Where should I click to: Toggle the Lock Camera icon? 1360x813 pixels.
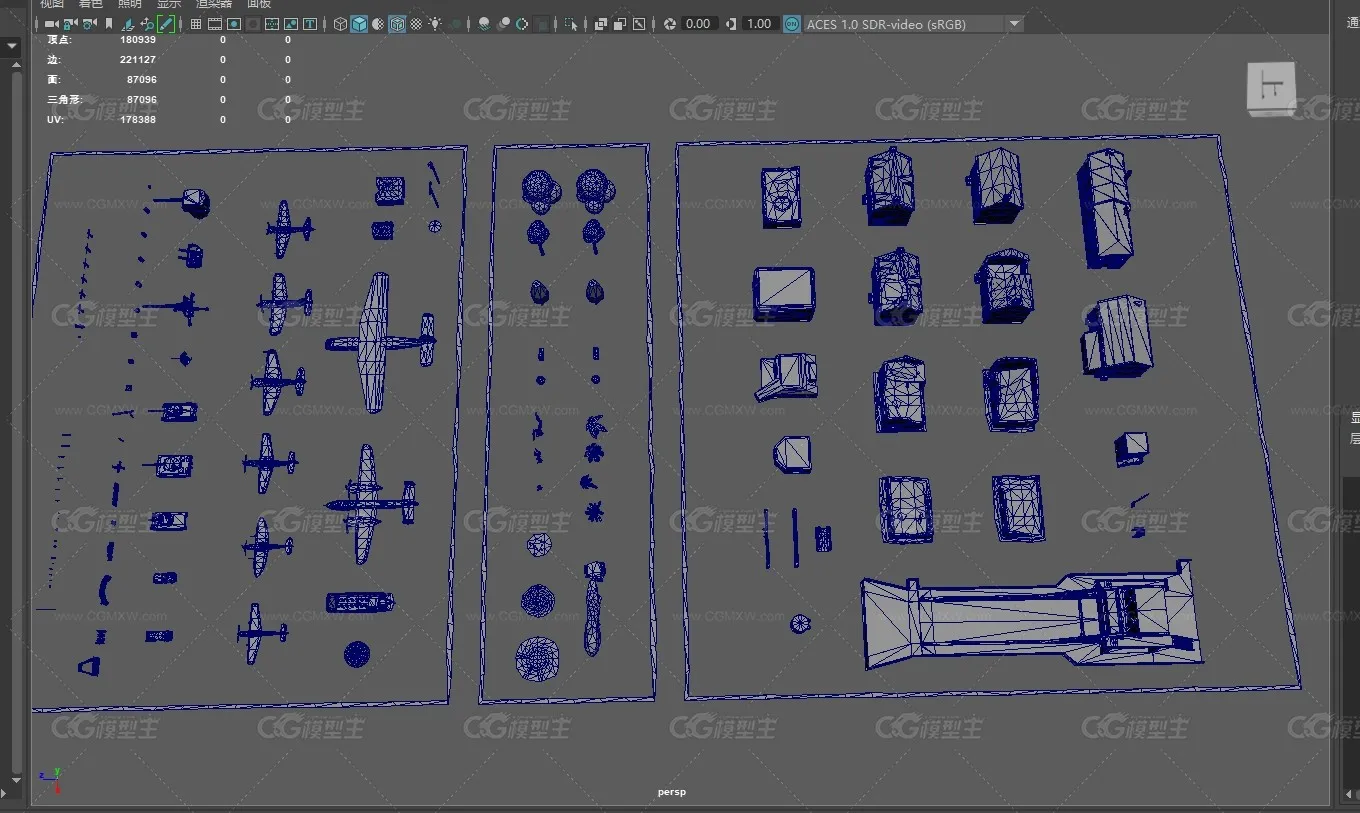[x=71, y=24]
